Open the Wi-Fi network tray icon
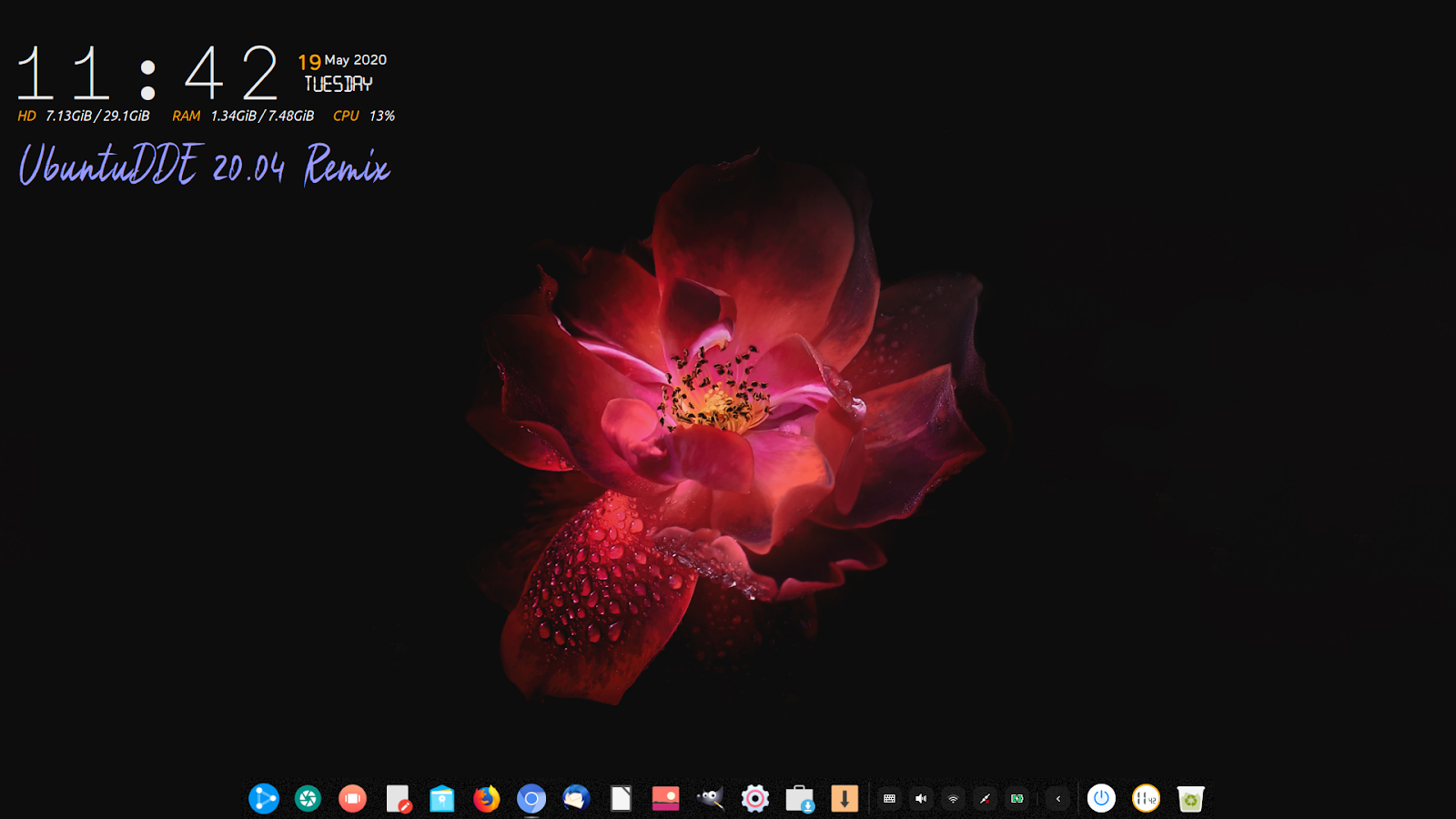 pyautogui.click(x=953, y=799)
